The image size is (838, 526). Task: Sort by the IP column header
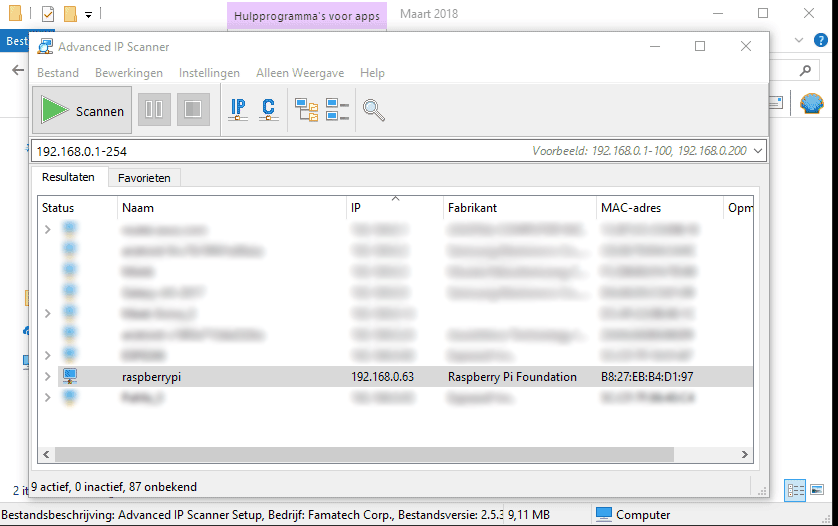pyautogui.click(x=394, y=208)
